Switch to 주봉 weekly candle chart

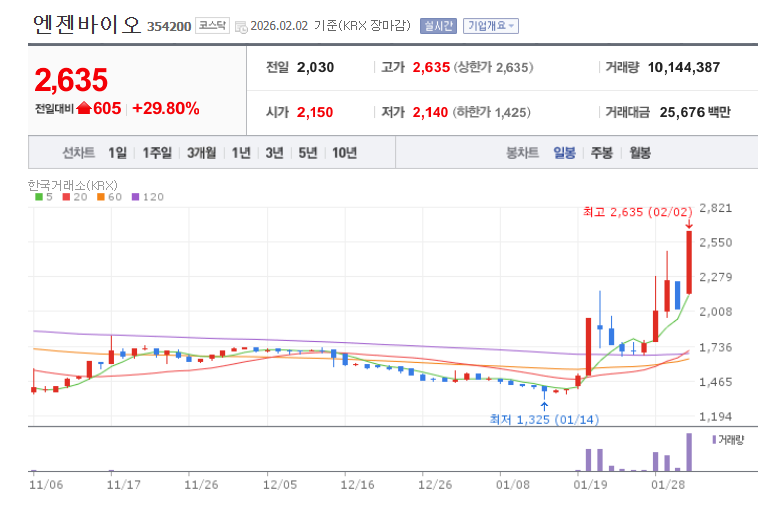click(601, 153)
